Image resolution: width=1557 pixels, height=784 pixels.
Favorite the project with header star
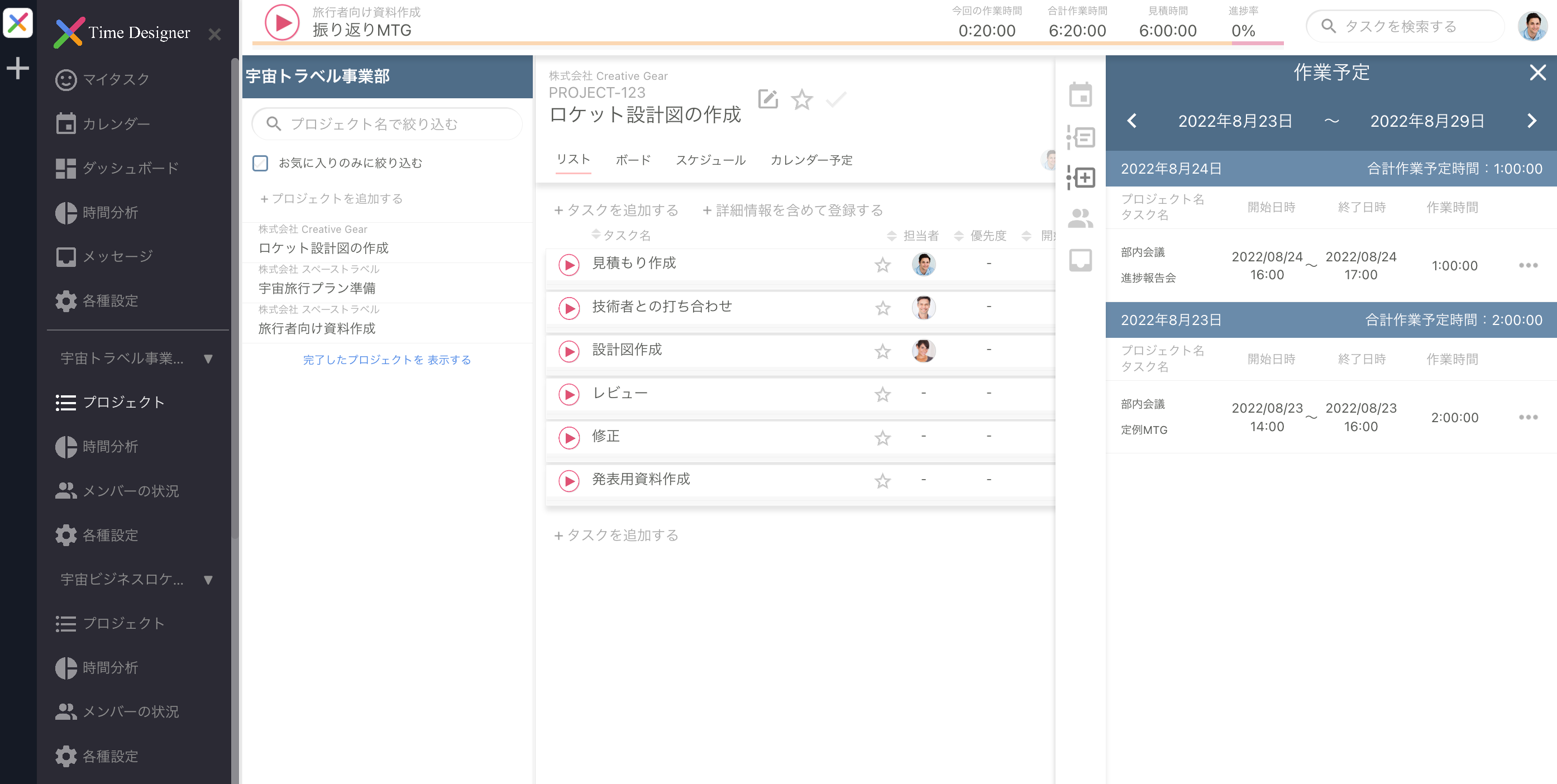point(801,99)
